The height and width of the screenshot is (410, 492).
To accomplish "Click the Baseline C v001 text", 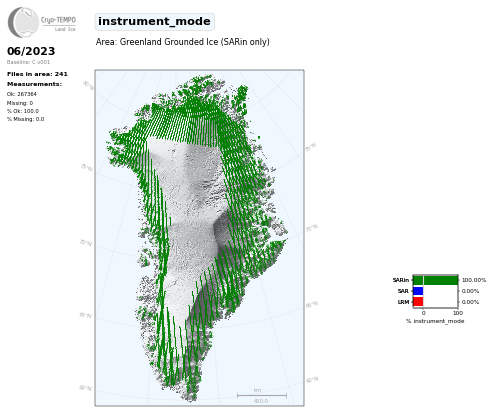I will click(28, 62).
